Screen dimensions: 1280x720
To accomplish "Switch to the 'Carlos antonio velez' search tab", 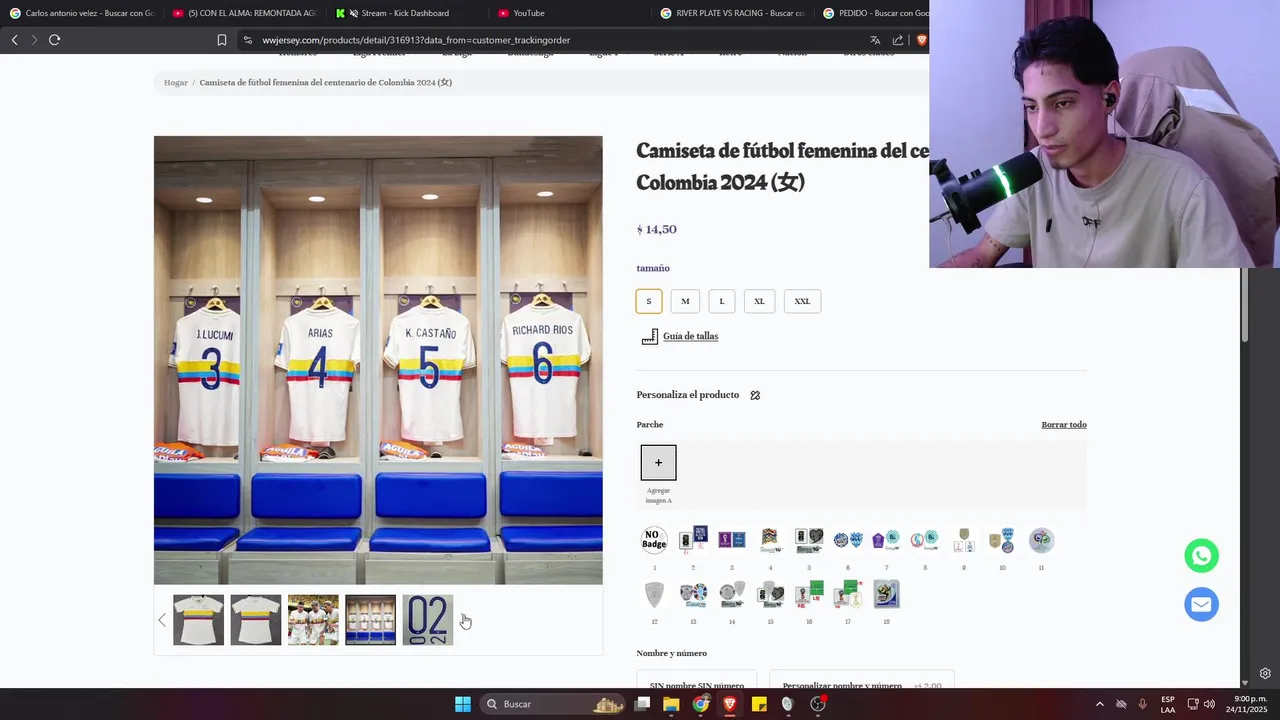I will click(82, 13).
